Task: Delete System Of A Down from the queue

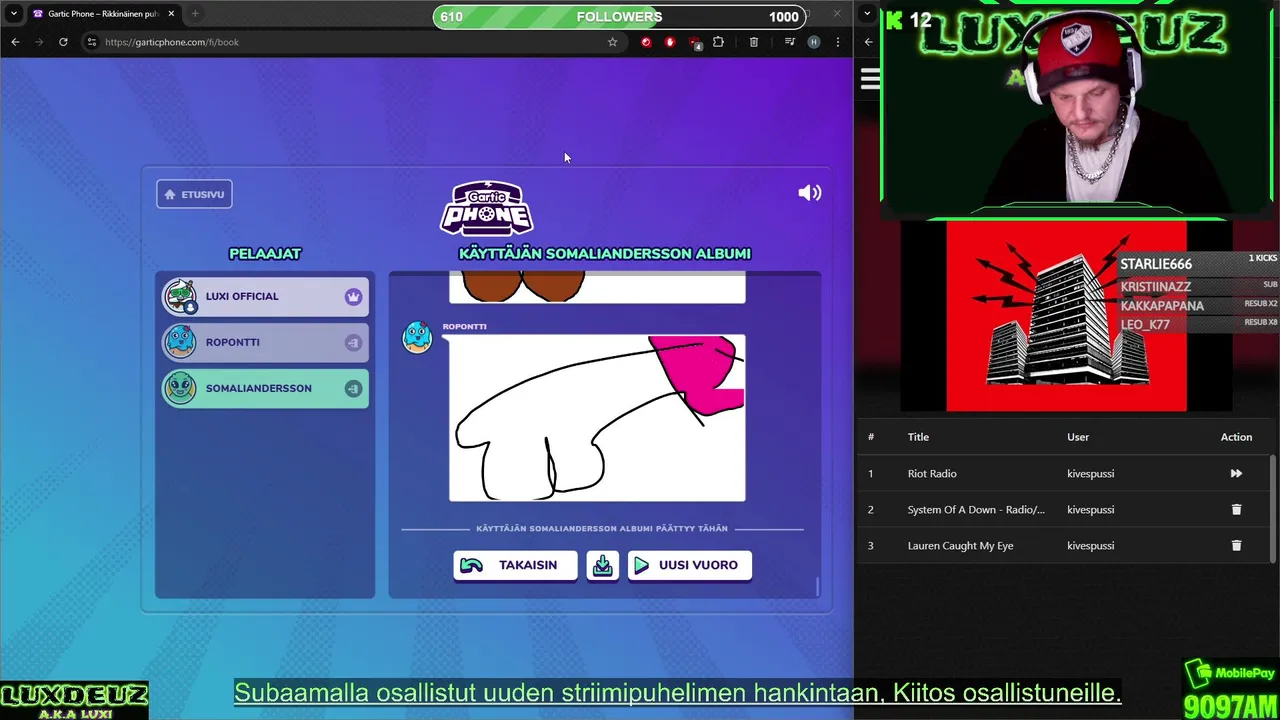Action: 1236,510
